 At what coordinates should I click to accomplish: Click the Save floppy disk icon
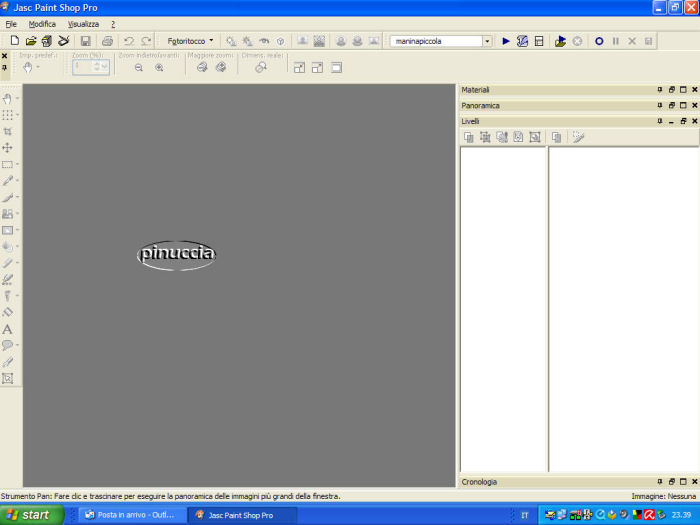coord(85,41)
